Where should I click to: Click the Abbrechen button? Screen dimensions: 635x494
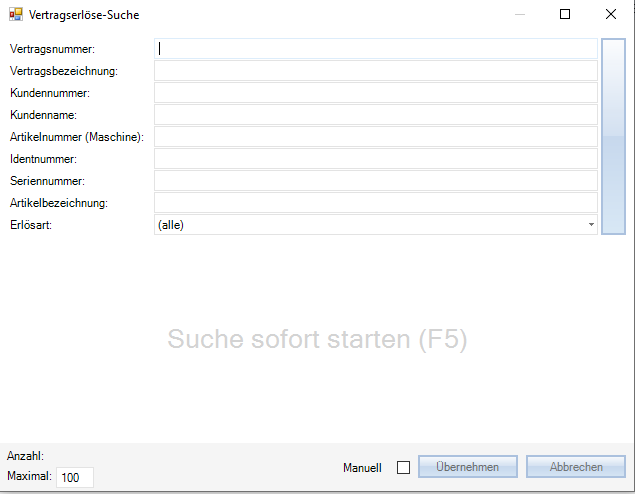(575, 467)
